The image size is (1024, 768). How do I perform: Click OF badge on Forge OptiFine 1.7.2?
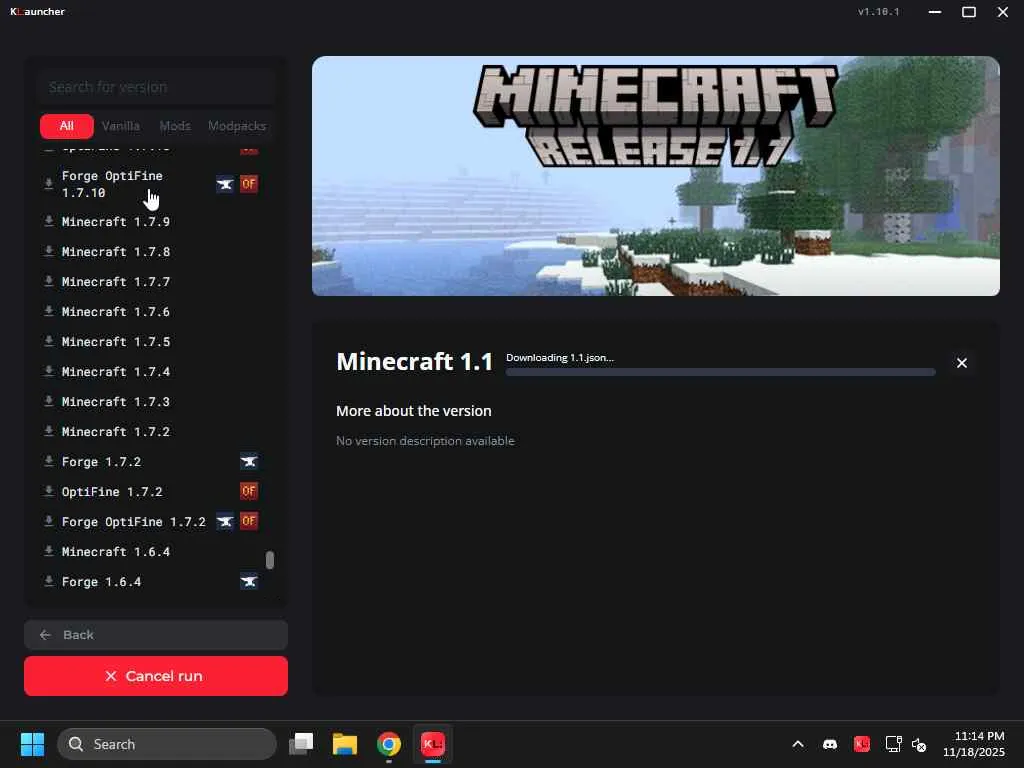pos(249,521)
